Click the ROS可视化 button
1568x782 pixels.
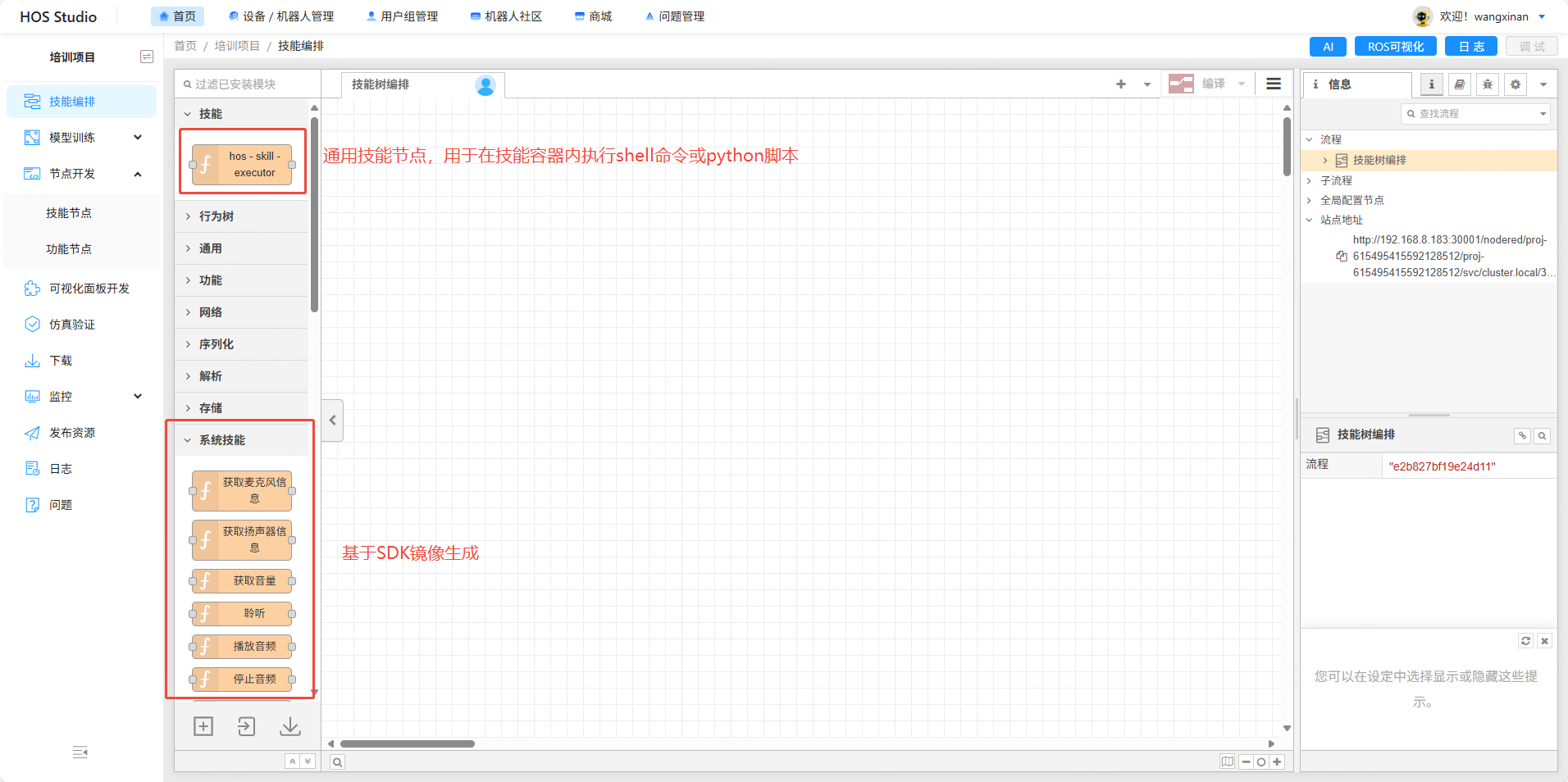[x=1395, y=47]
